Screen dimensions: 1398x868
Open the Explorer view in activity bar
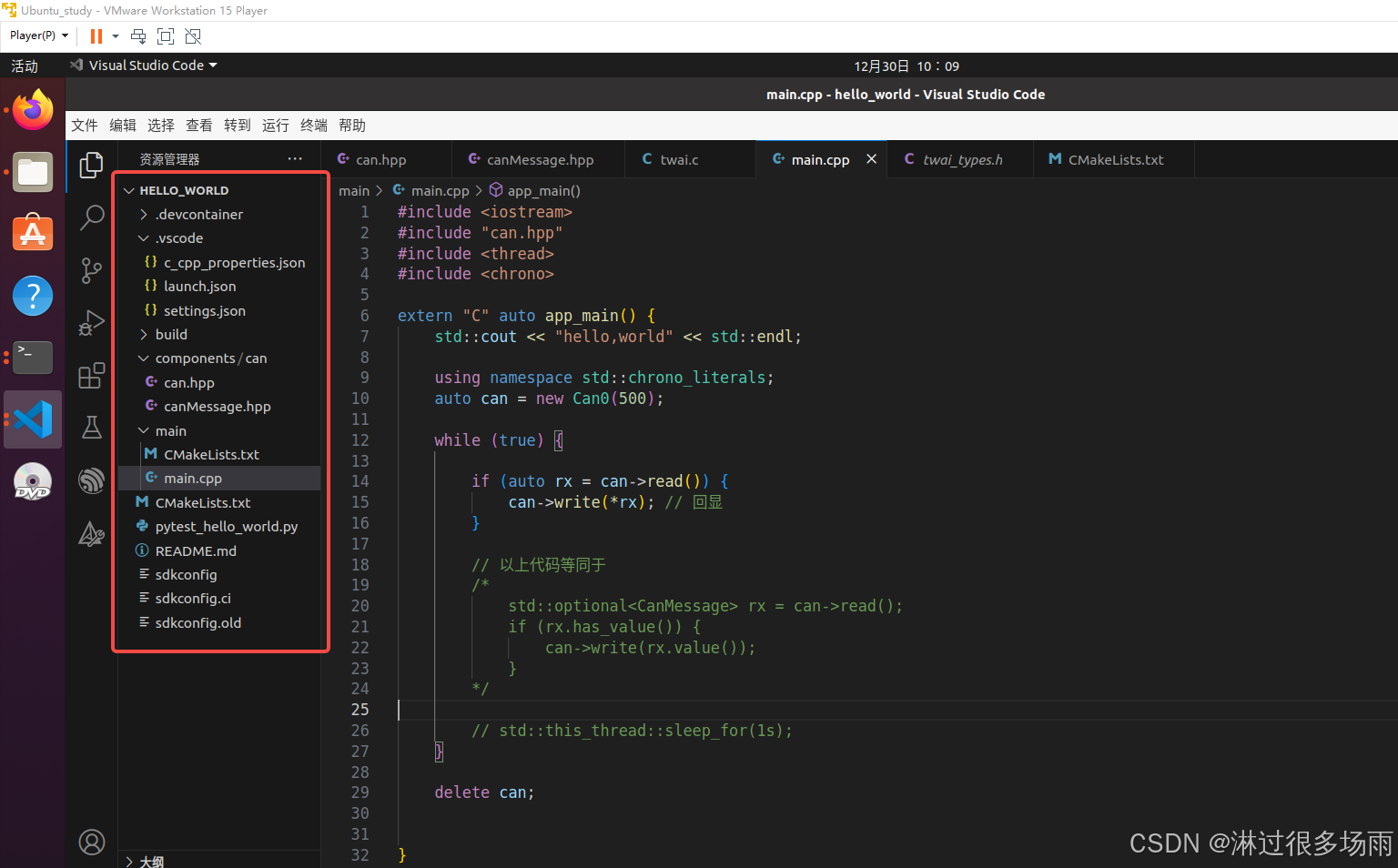pyautogui.click(x=92, y=165)
